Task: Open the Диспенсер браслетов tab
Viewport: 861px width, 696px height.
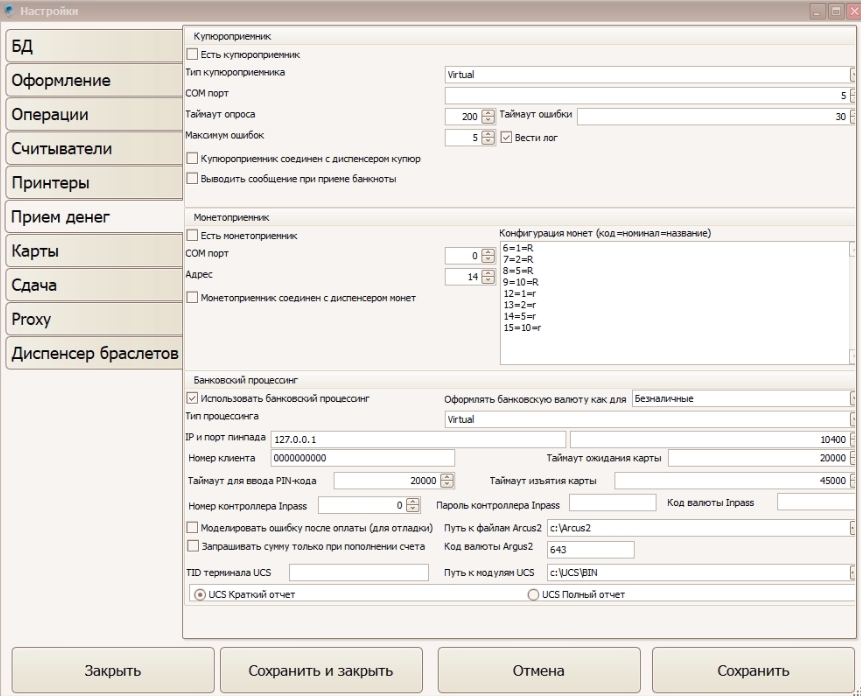Action: point(94,353)
